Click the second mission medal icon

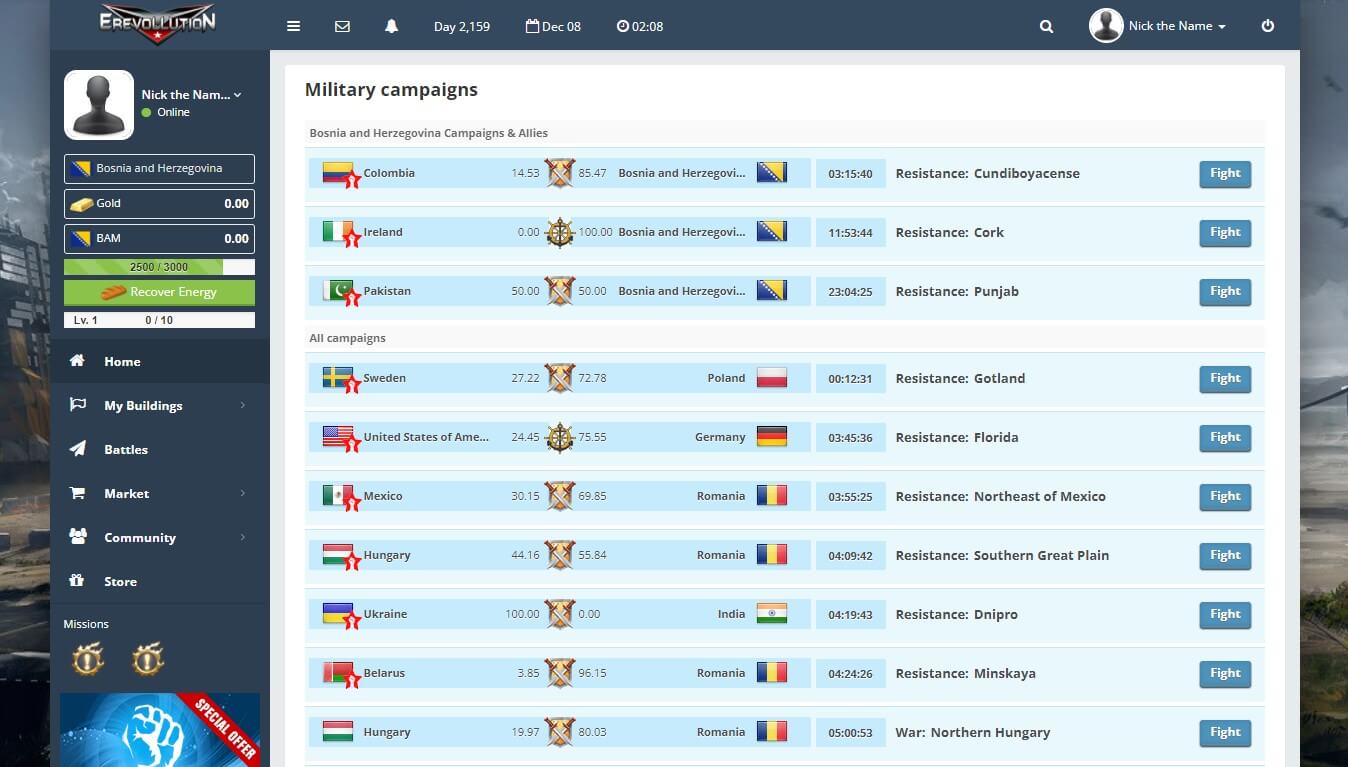[148, 659]
